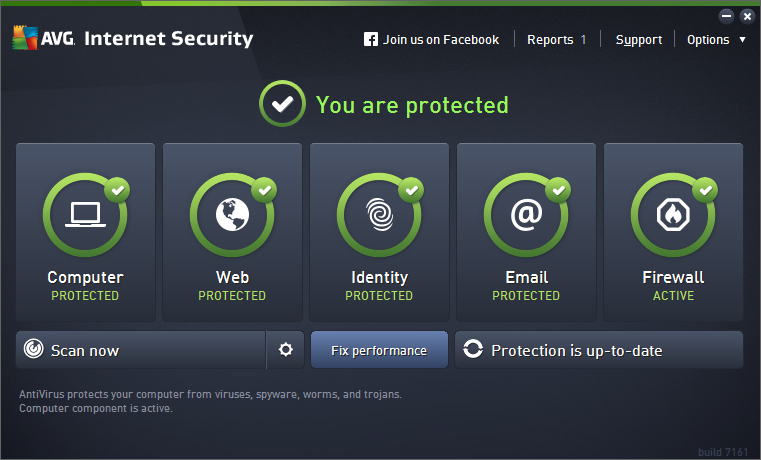Open the Web protection globe icon
Screen dimensions: 761x460
click(232, 214)
